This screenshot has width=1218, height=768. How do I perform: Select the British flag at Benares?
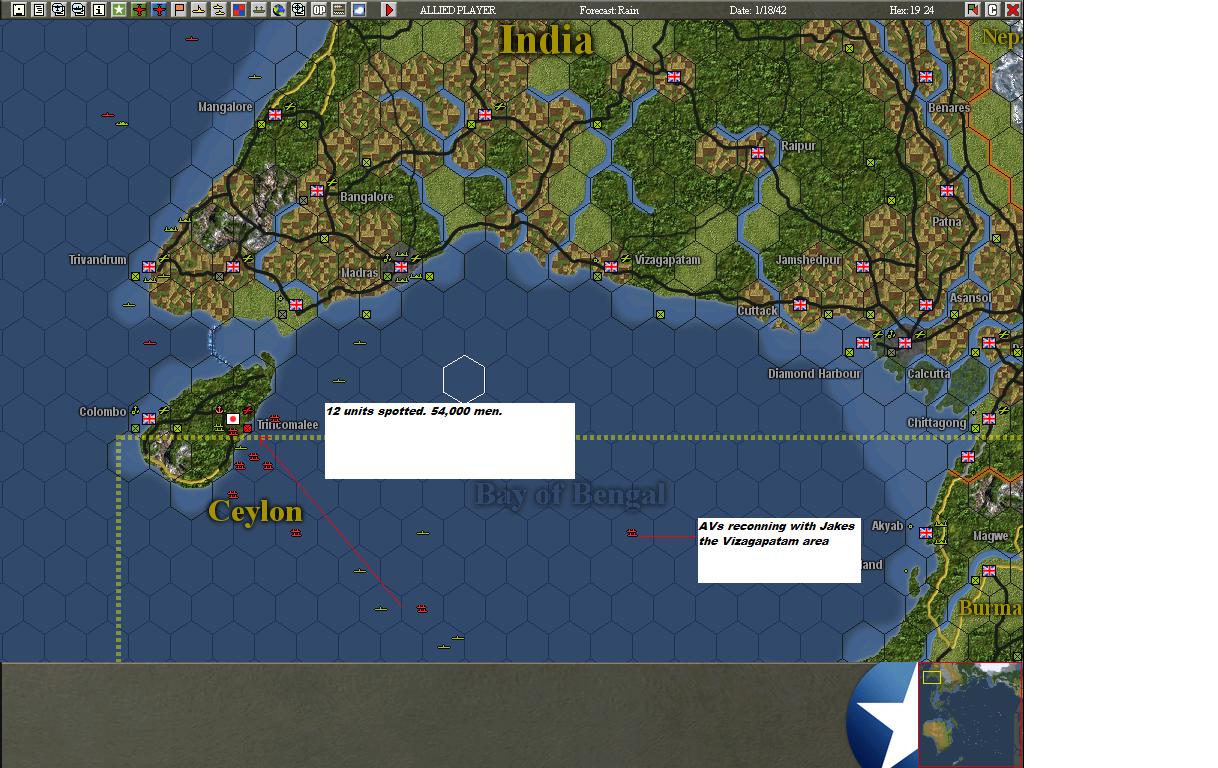926,77
